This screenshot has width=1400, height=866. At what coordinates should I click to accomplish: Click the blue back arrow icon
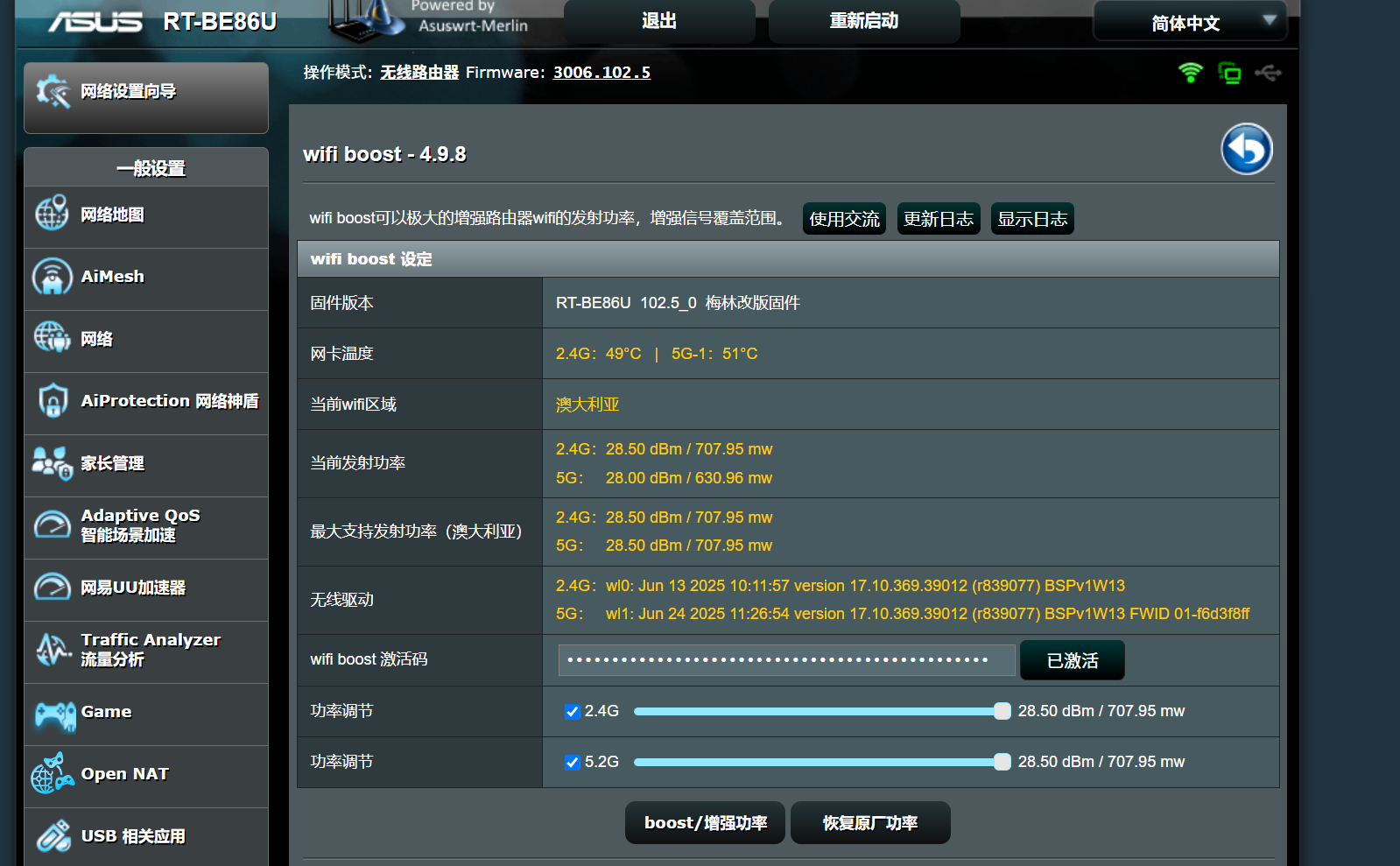[x=1246, y=149]
